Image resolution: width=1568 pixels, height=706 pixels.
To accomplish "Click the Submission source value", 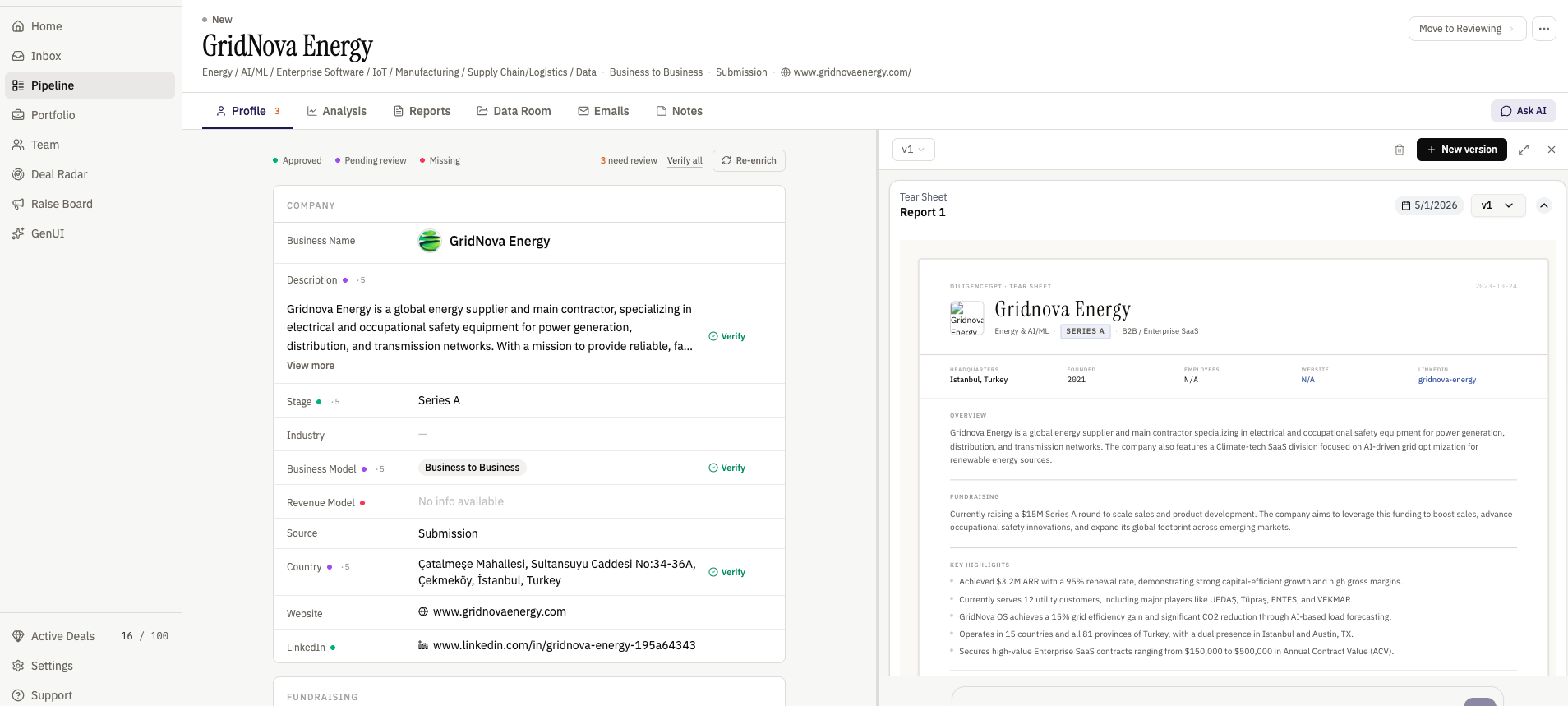I will click(448, 533).
